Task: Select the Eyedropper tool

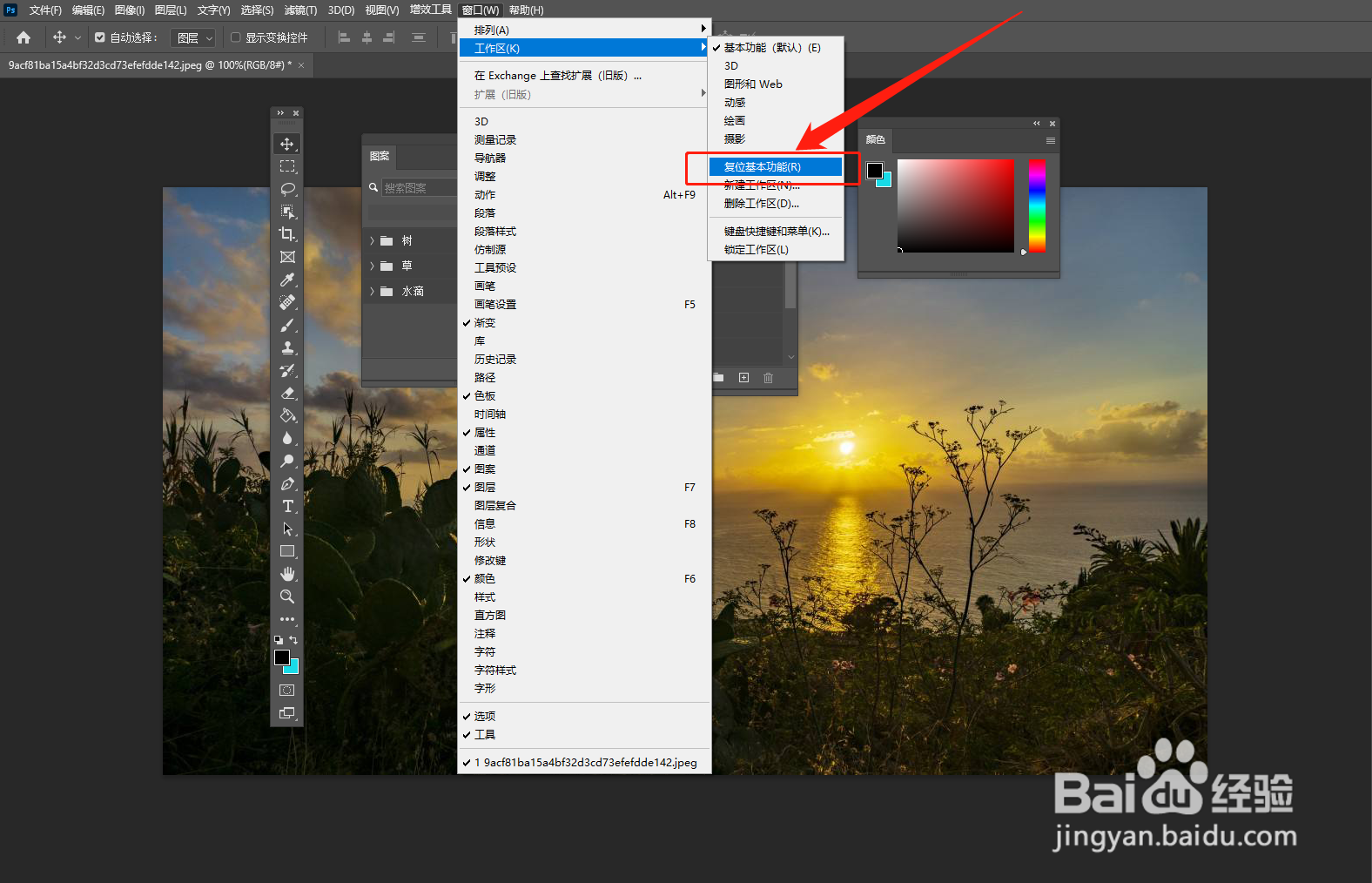Action: [287, 280]
